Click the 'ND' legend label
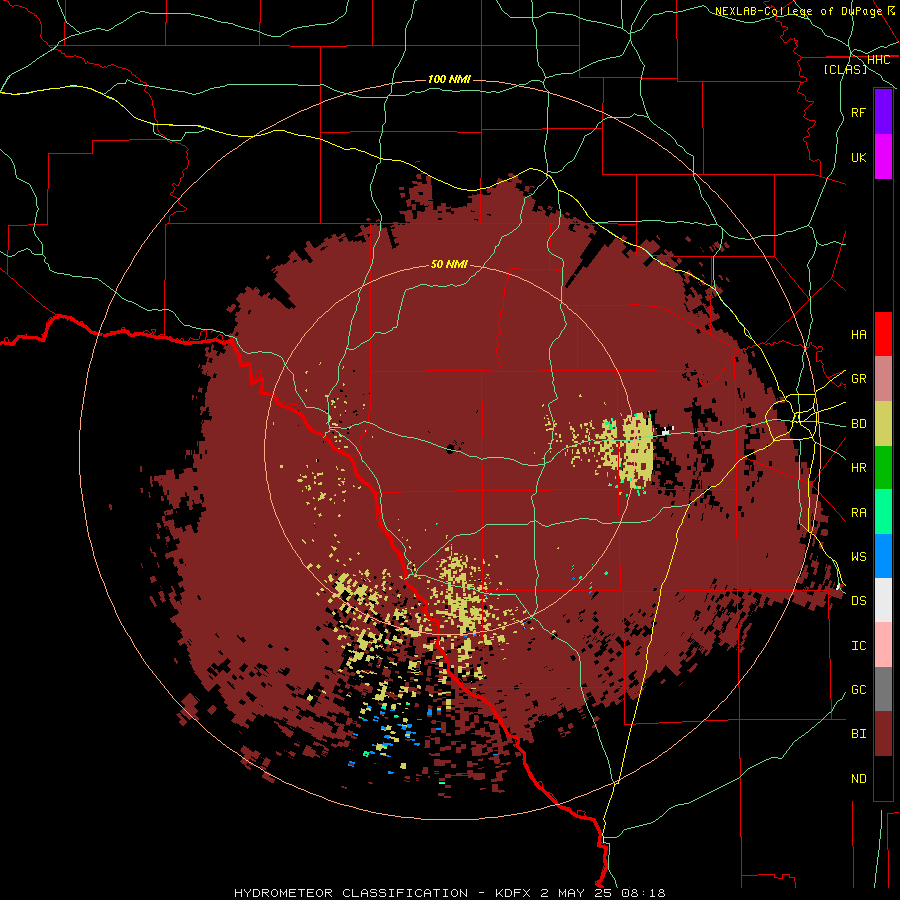Viewport: 900px width, 900px height. 858,779
